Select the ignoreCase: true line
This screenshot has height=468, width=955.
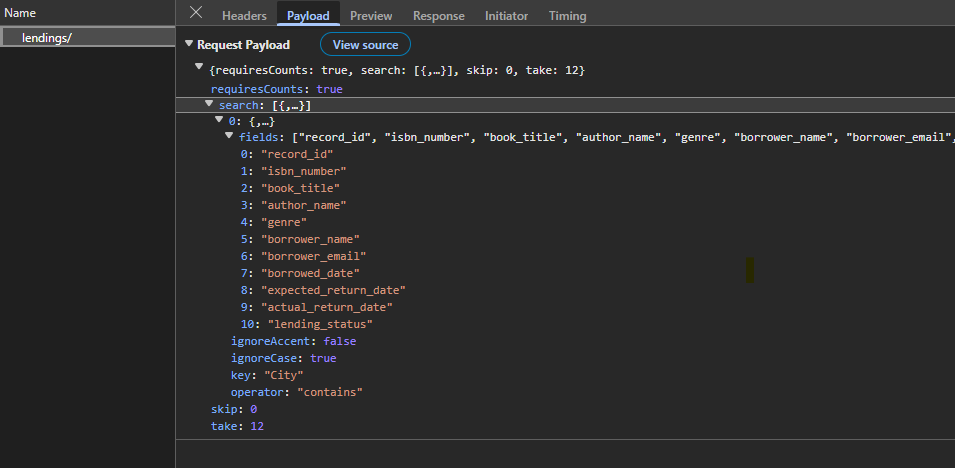[283, 358]
